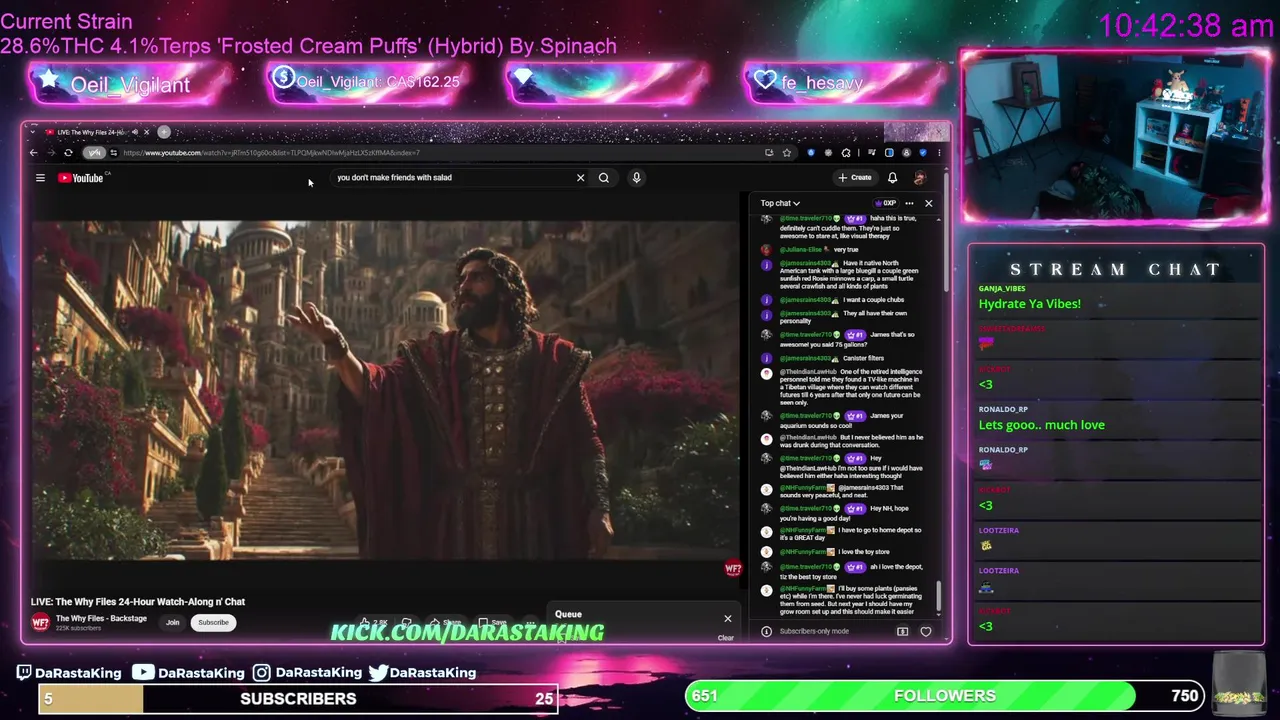The image size is (1280, 720).
Task: Click the chat heart reaction icon
Action: [x=926, y=631]
